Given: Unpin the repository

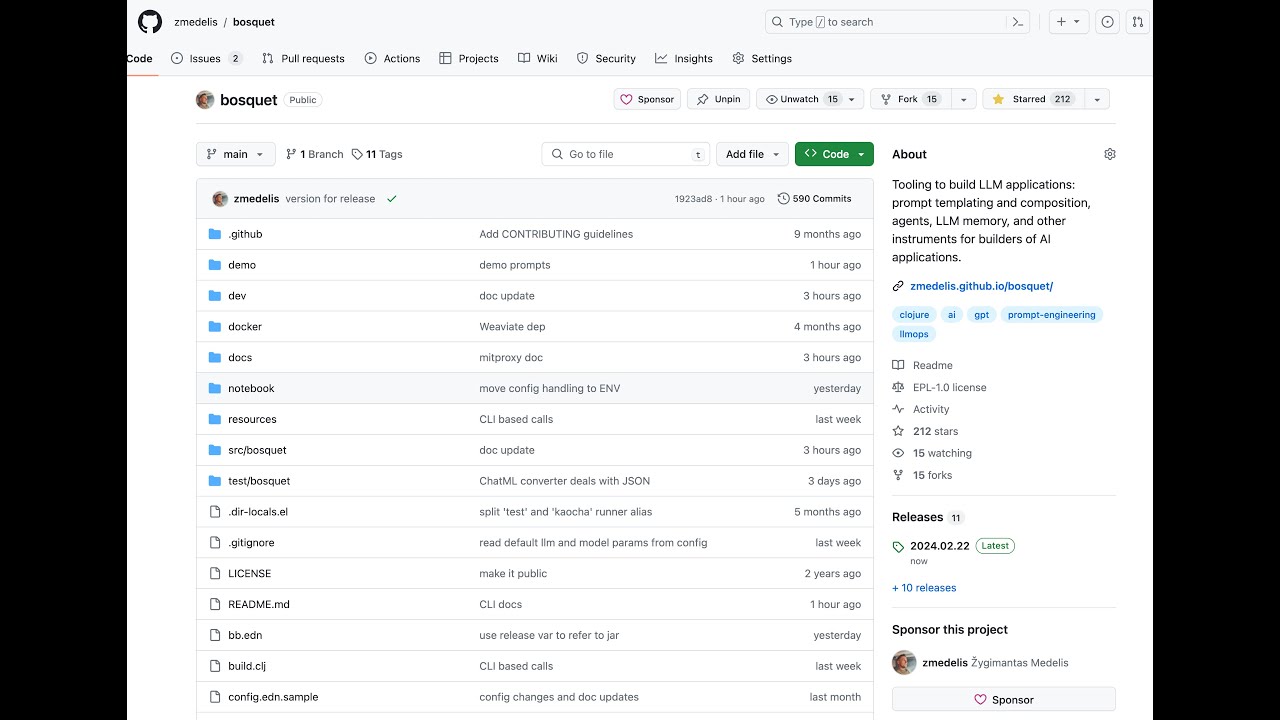Looking at the screenshot, I should (x=718, y=99).
